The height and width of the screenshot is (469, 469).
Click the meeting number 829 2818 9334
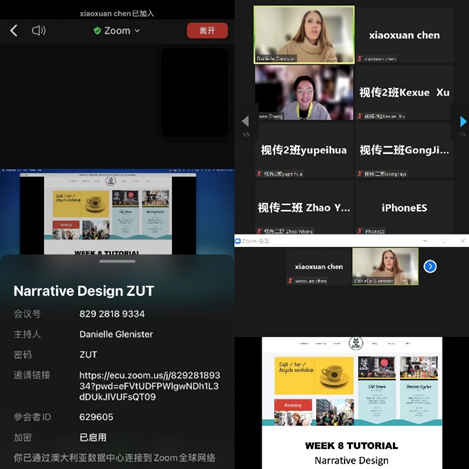point(112,314)
